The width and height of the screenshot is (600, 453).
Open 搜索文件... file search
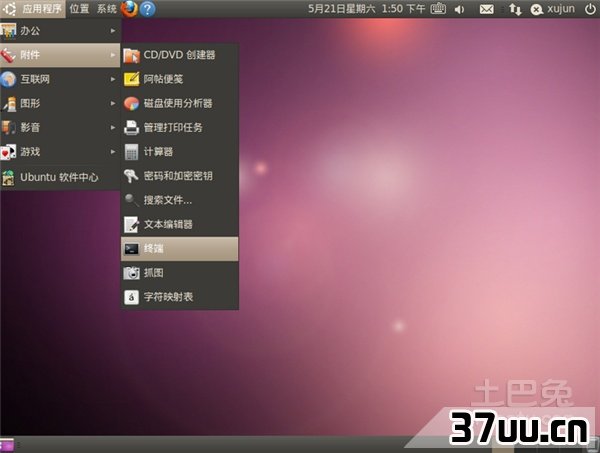179,200
